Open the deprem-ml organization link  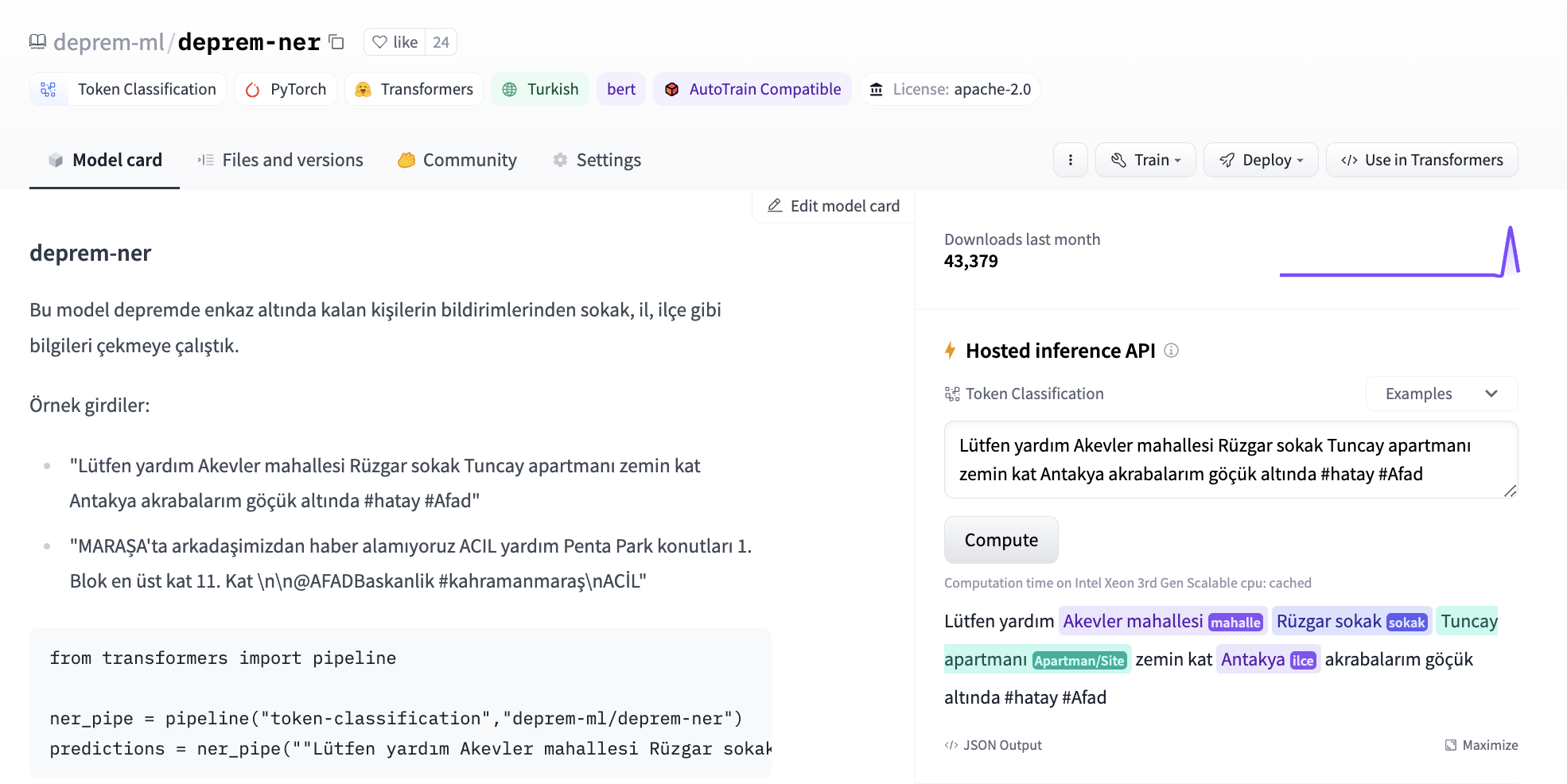click(x=108, y=42)
